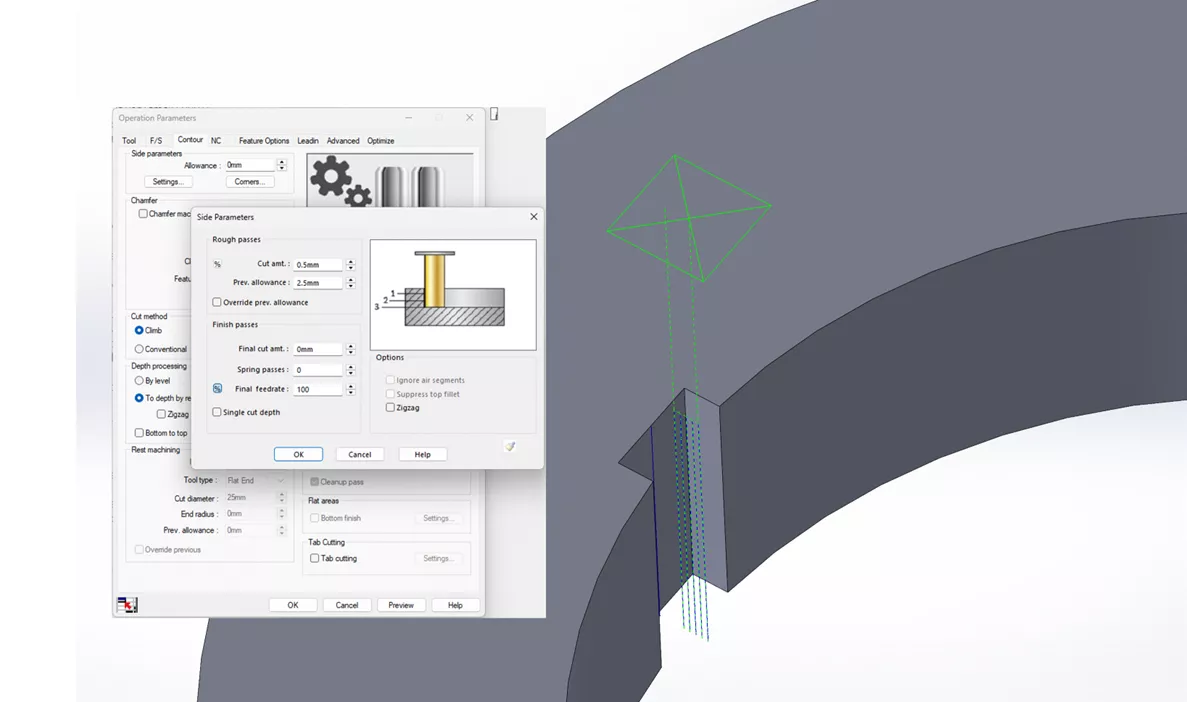Increase Cut amt. using its stepper arrow
This screenshot has width=1187, height=702.
[x=349, y=261]
